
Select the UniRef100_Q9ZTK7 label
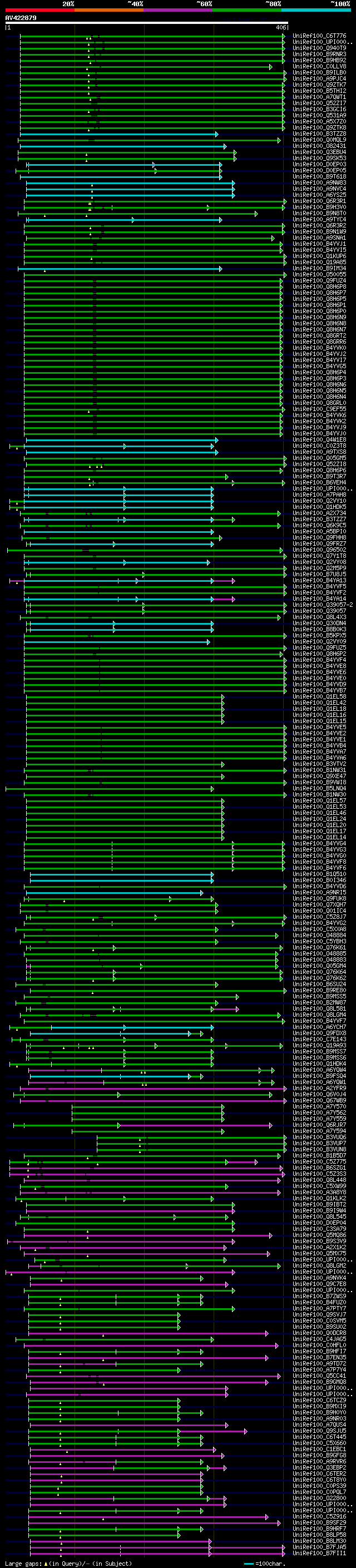coord(319,85)
